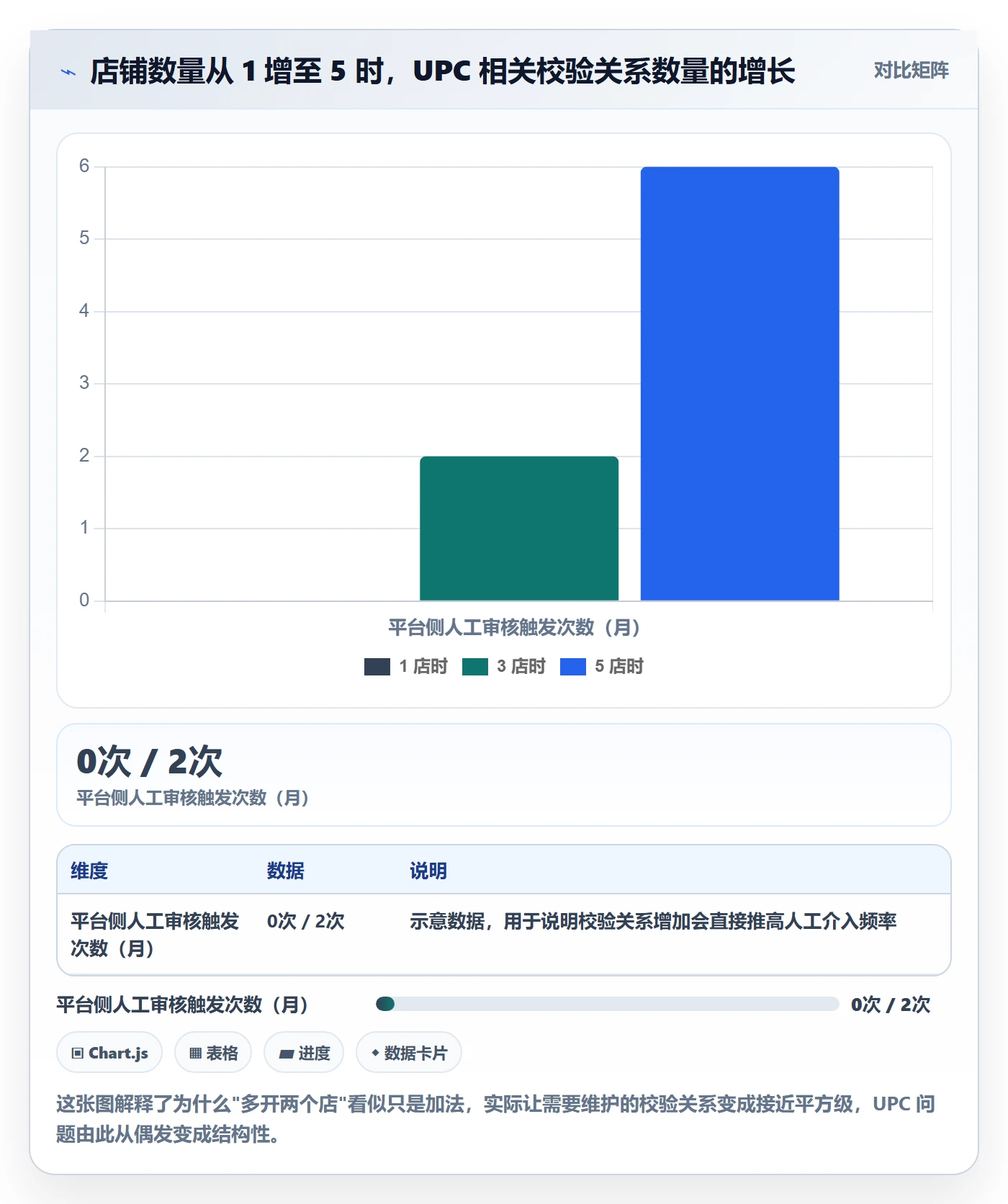1008x1204 pixels.
Task: Click the green 3 店时 bar in the chart
Action: 519,528
